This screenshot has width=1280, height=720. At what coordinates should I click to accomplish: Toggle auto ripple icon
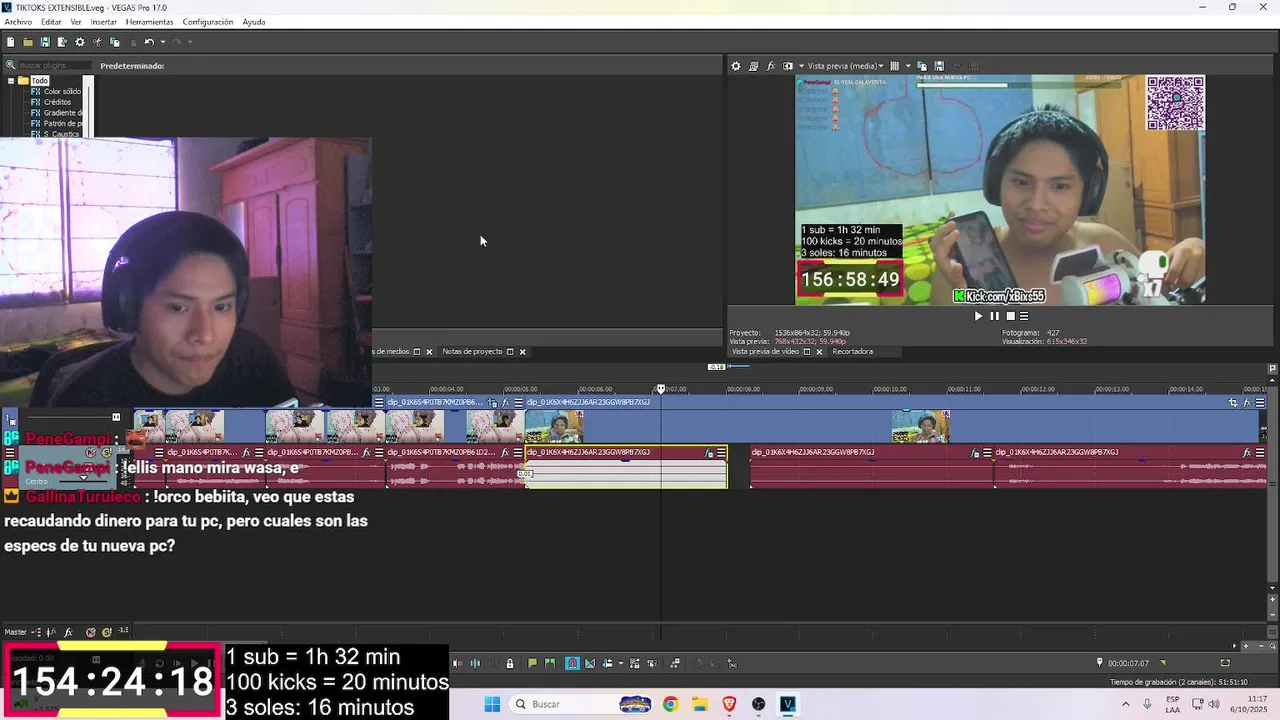607,663
